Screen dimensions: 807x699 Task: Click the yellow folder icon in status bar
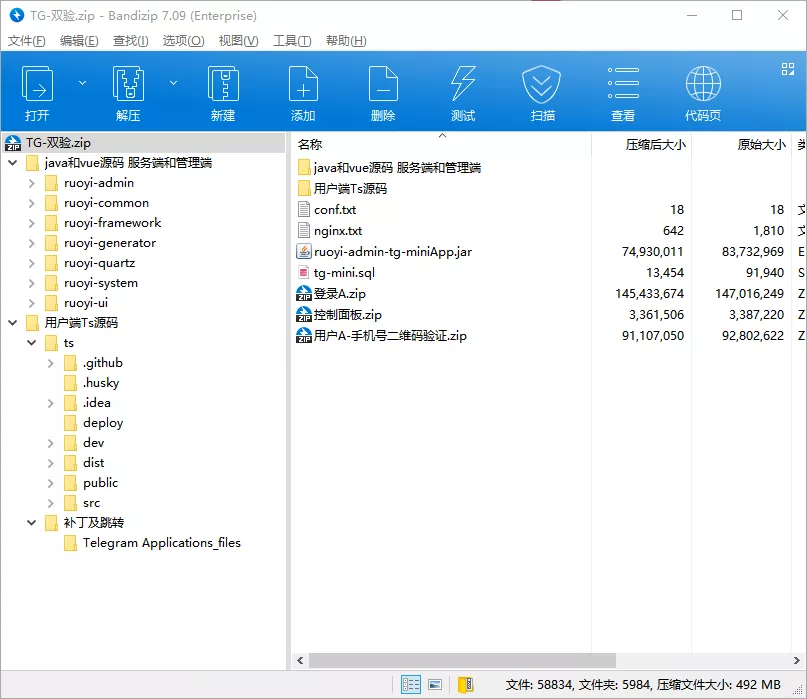pyautogui.click(x=464, y=684)
